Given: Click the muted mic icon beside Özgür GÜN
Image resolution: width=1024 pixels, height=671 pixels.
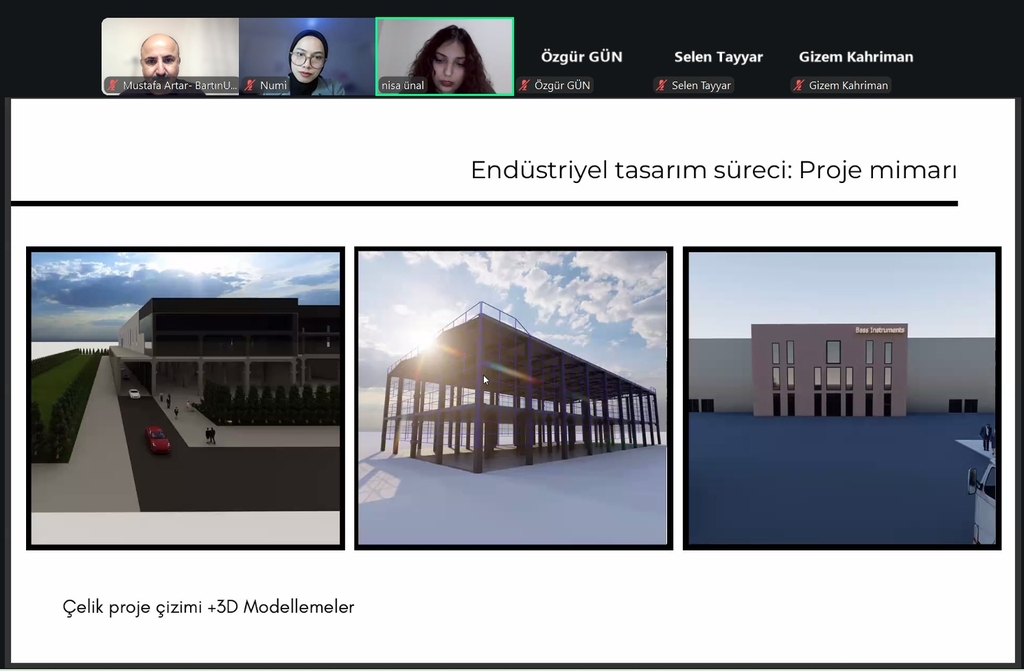Looking at the screenshot, I should point(524,86).
